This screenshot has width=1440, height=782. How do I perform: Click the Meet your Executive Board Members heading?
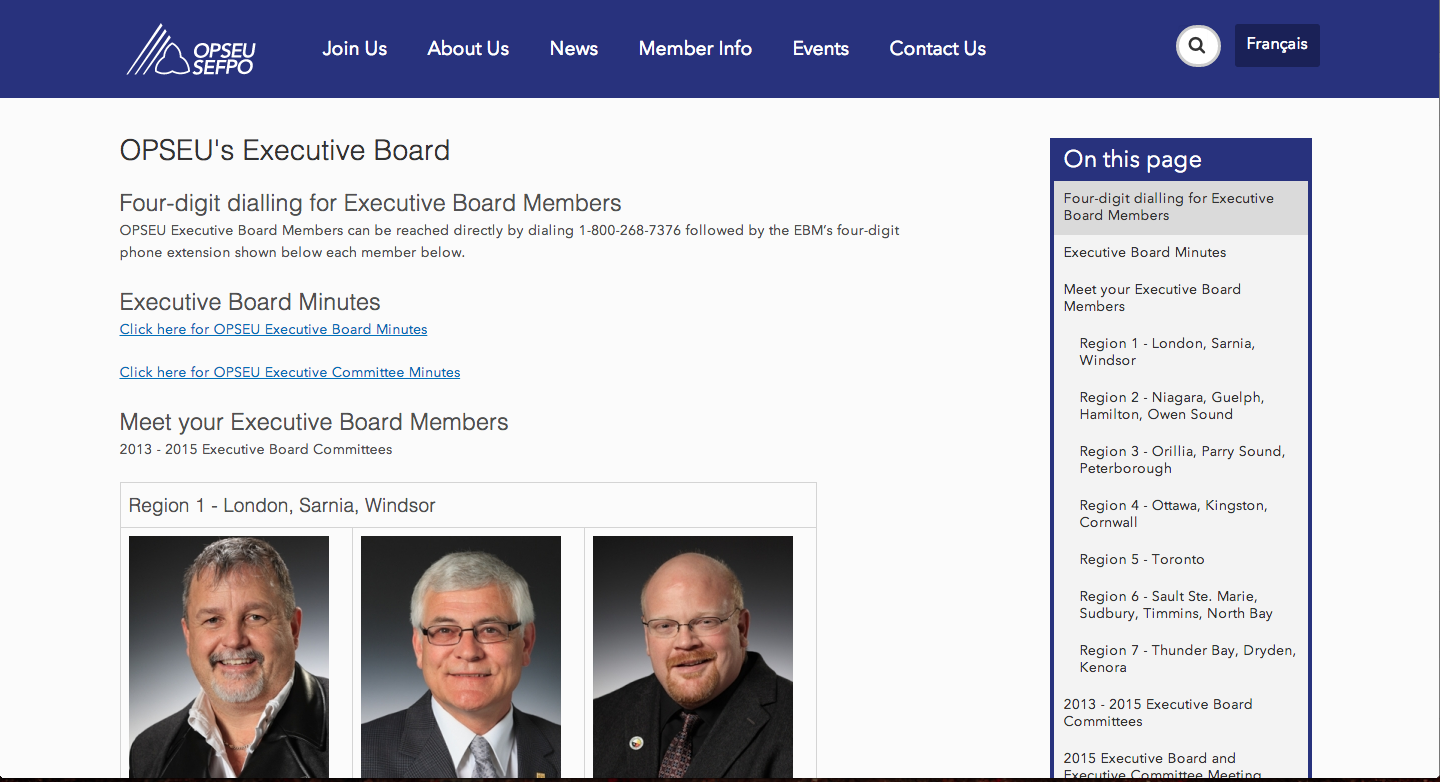coord(314,422)
